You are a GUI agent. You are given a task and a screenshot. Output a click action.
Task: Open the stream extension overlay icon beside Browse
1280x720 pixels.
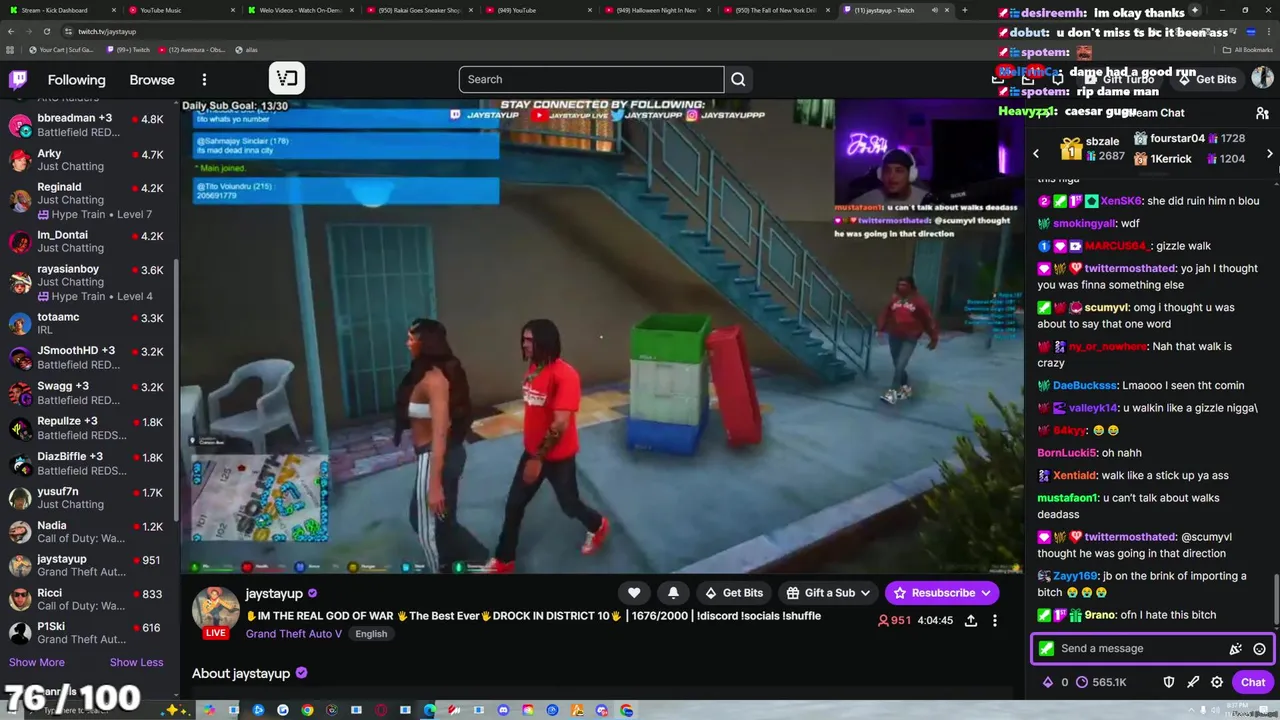pos(286,78)
